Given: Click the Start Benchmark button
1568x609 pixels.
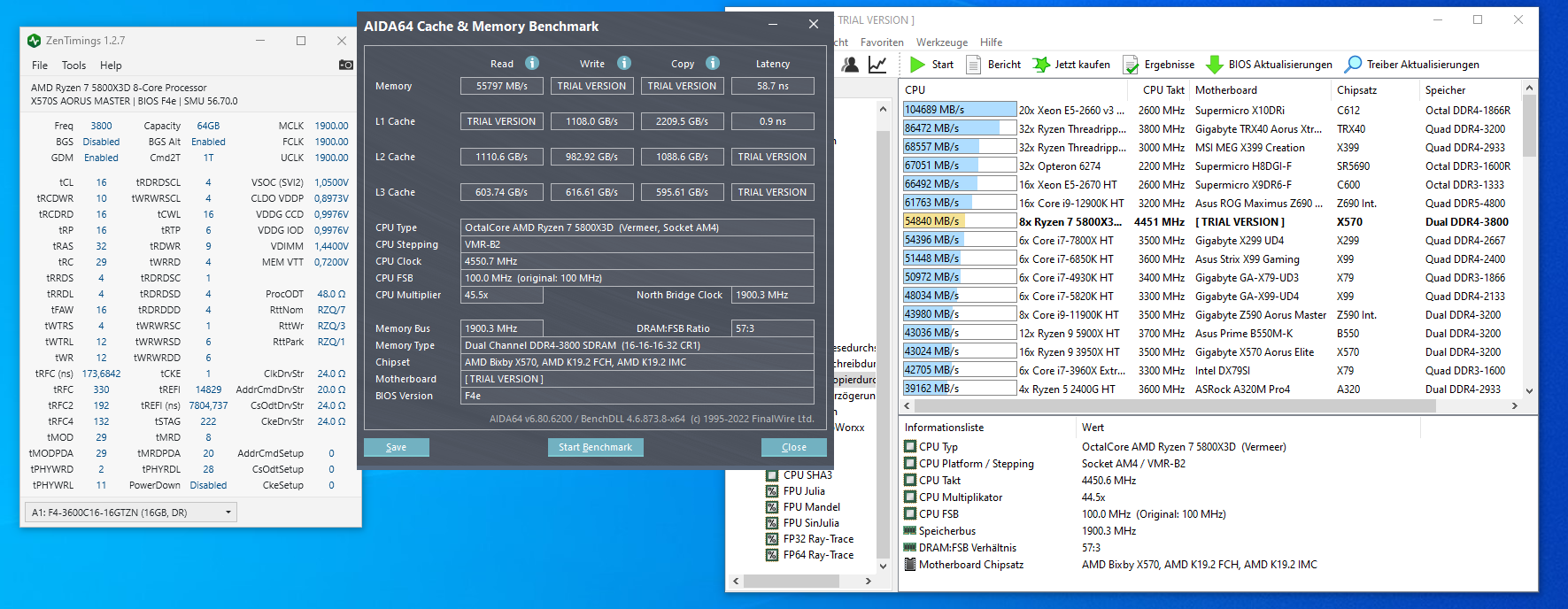Looking at the screenshot, I should [x=596, y=447].
